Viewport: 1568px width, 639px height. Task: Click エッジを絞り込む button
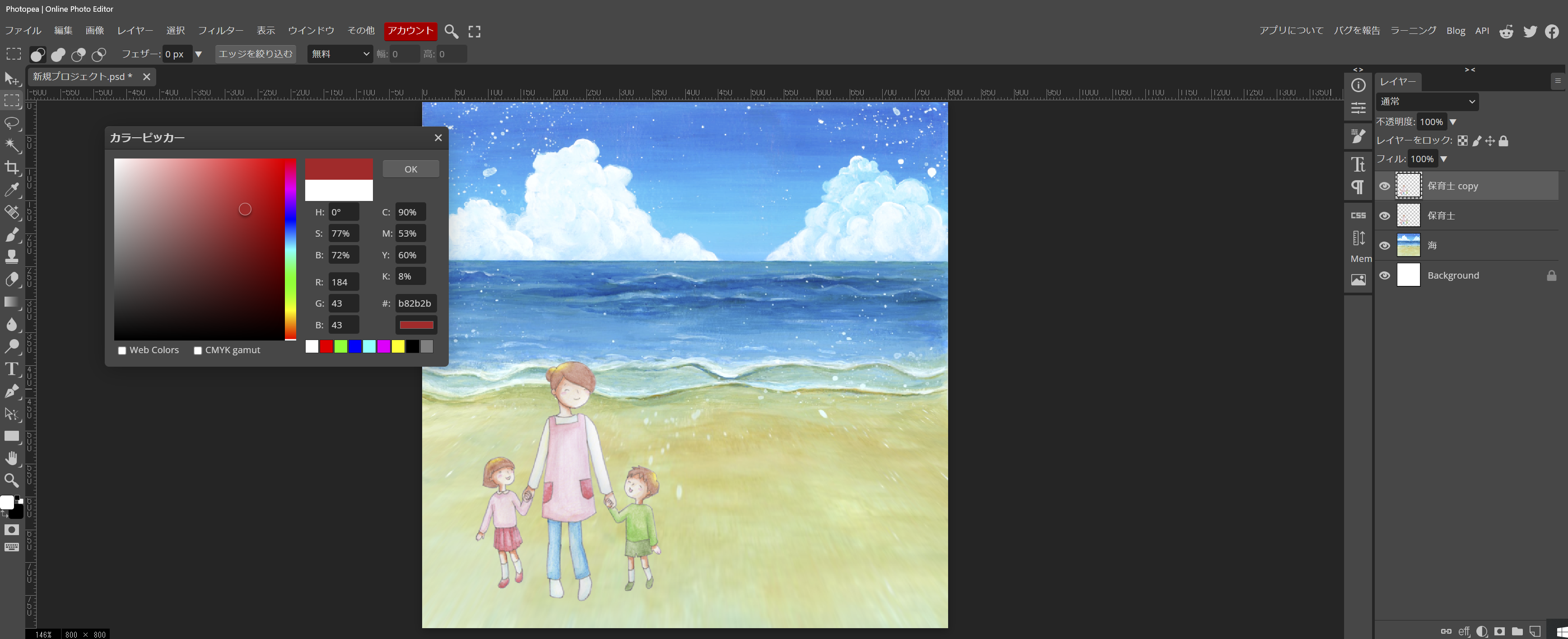click(256, 54)
